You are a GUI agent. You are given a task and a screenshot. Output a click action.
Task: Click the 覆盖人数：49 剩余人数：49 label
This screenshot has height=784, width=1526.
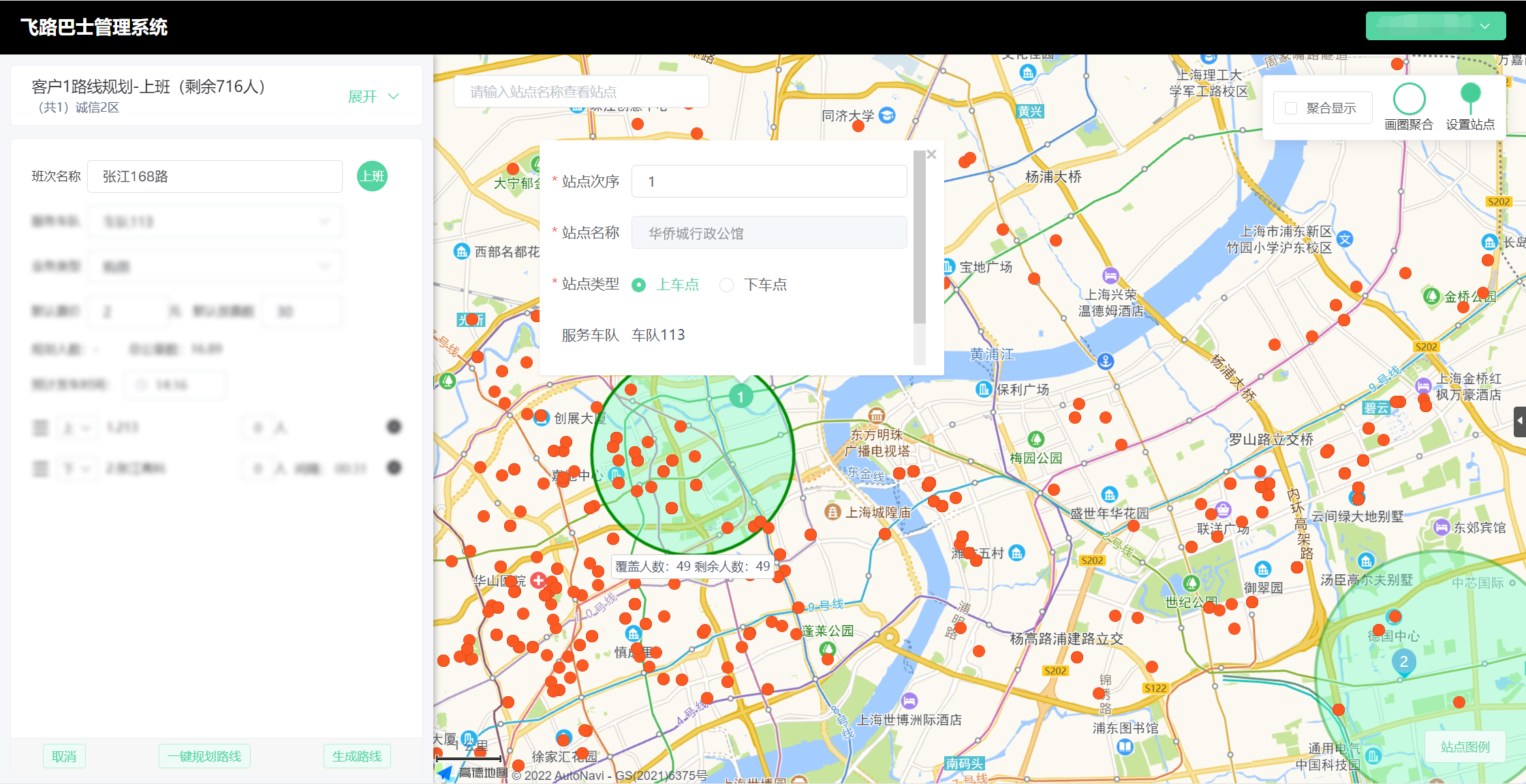[x=692, y=566]
